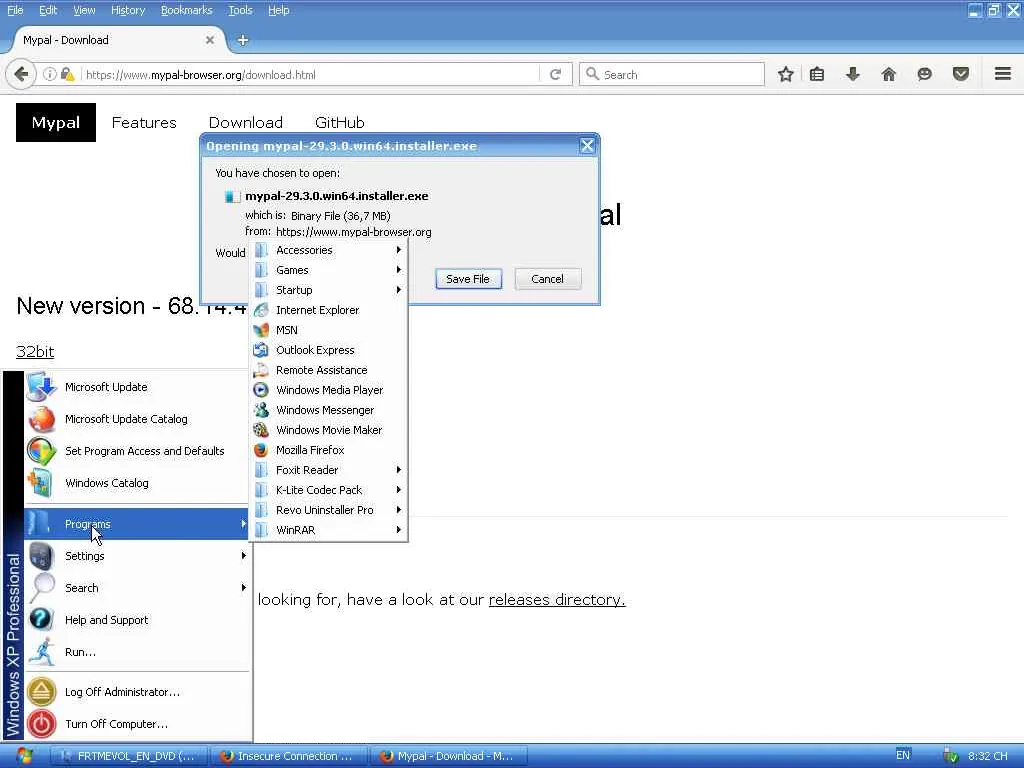The width and height of the screenshot is (1024, 768).
Task: Expand the Foxit Reader submenu
Action: (328, 470)
